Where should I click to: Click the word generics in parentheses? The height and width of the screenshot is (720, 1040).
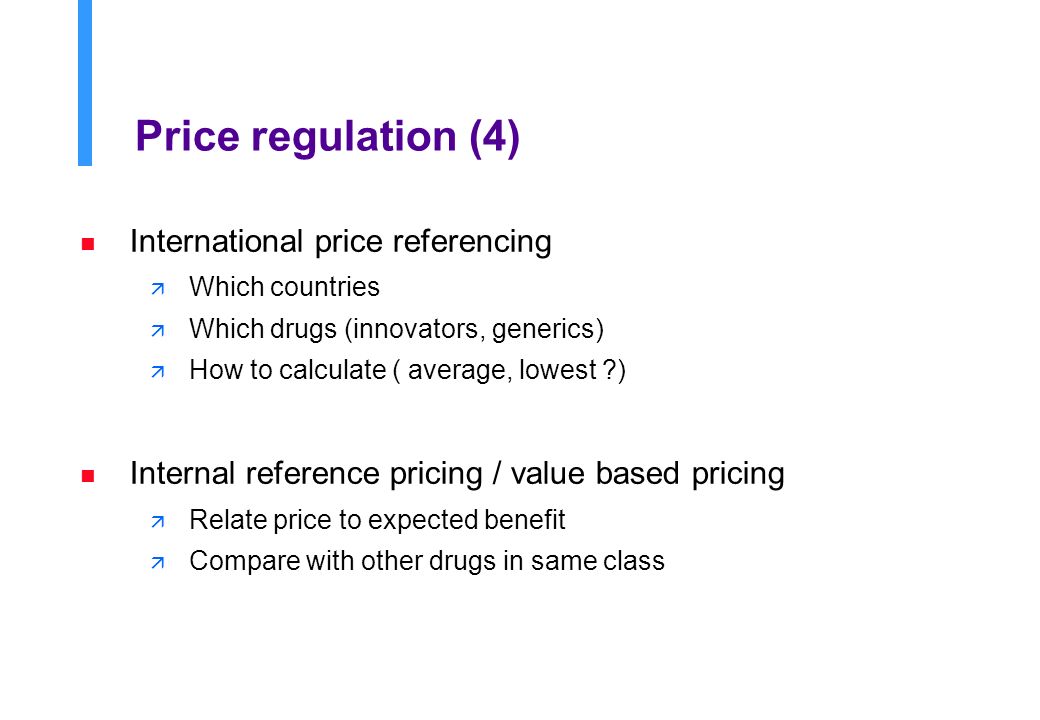544,330
